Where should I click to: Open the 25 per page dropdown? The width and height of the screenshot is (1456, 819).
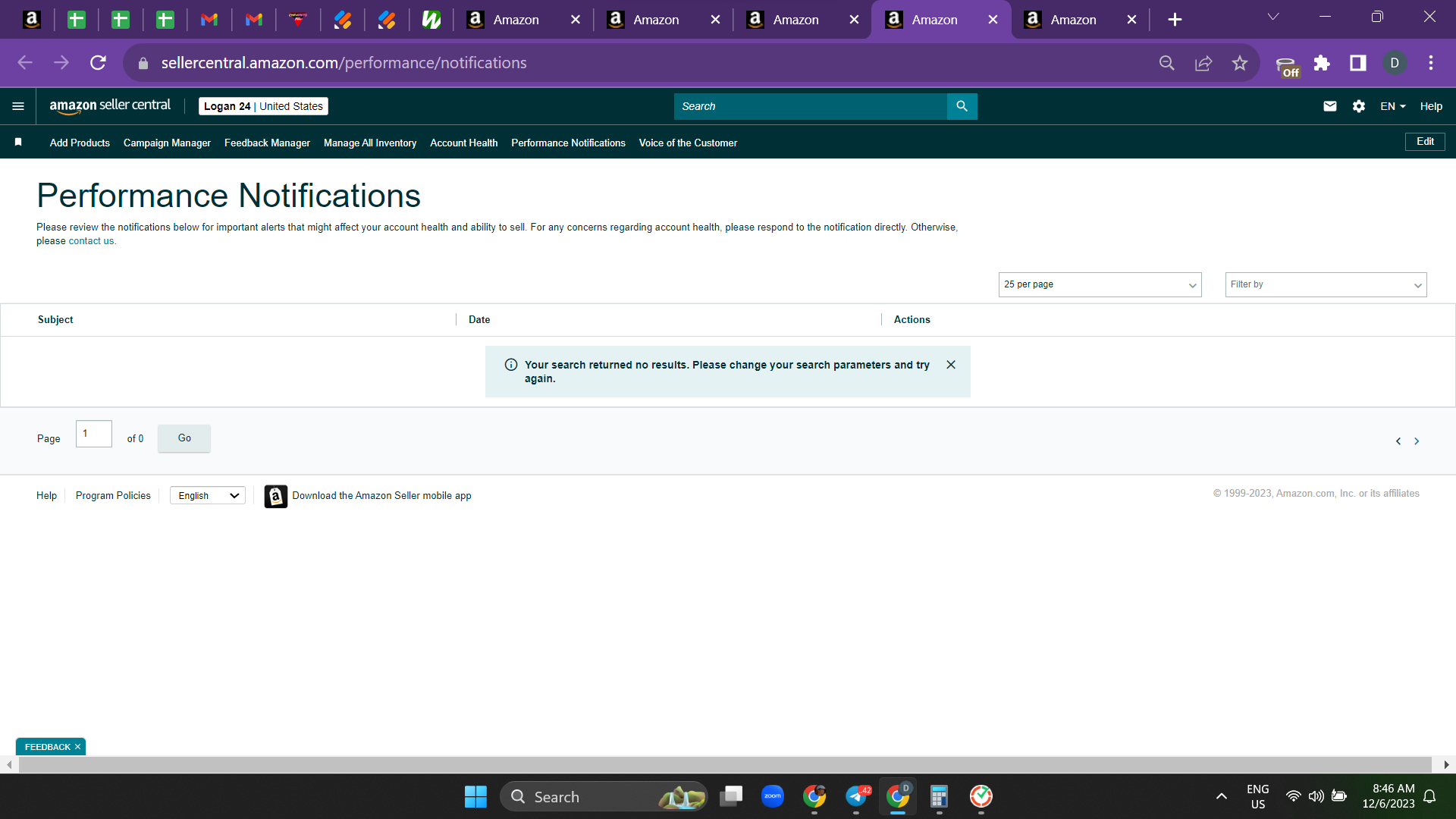click(x=1100, y=284)
